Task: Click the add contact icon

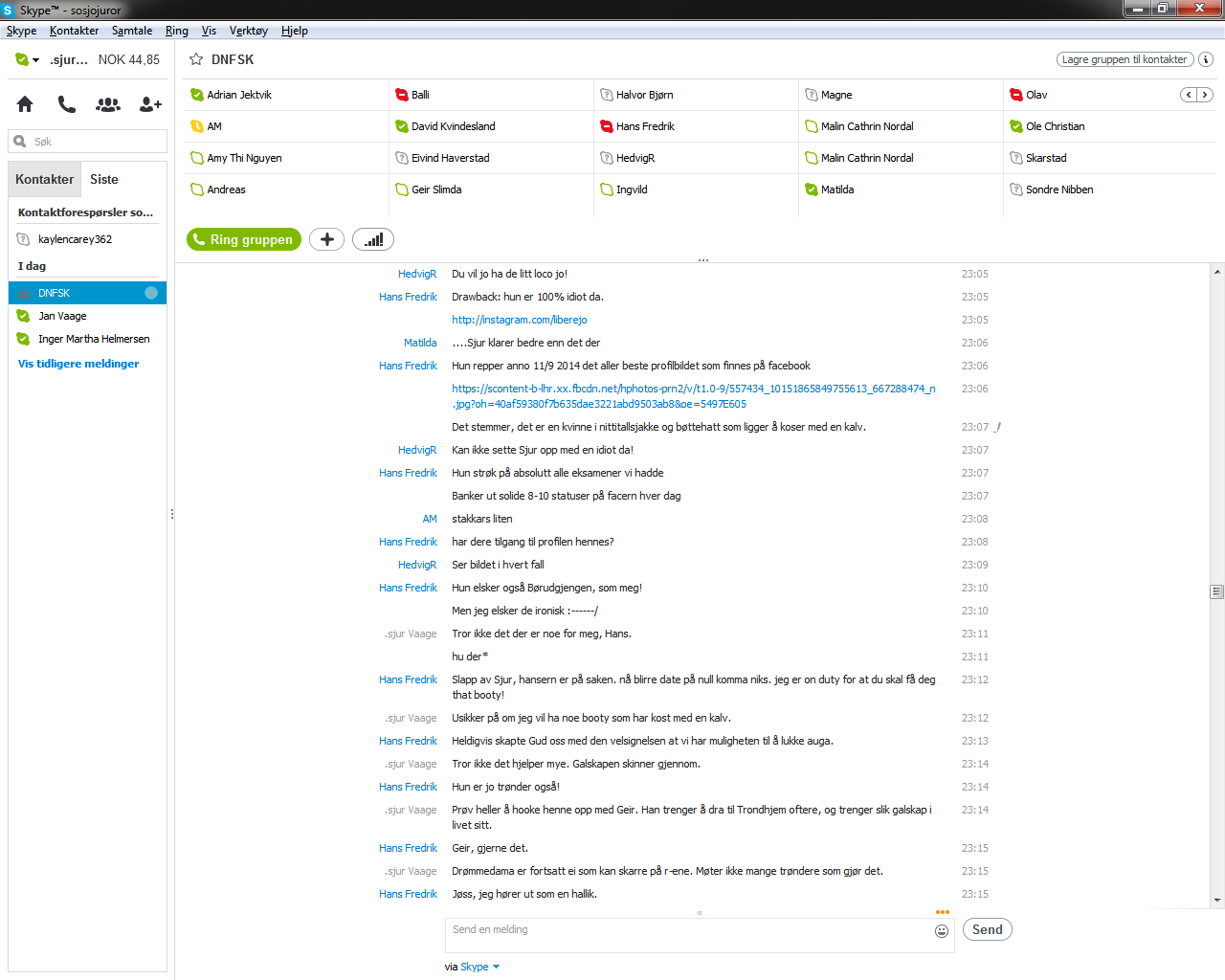Action: point(150,103)
